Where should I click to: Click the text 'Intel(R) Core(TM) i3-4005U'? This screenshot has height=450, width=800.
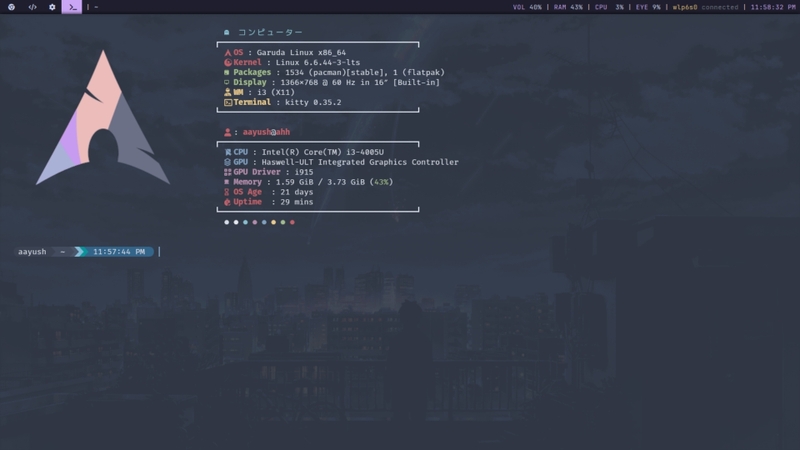pos(322,152)
